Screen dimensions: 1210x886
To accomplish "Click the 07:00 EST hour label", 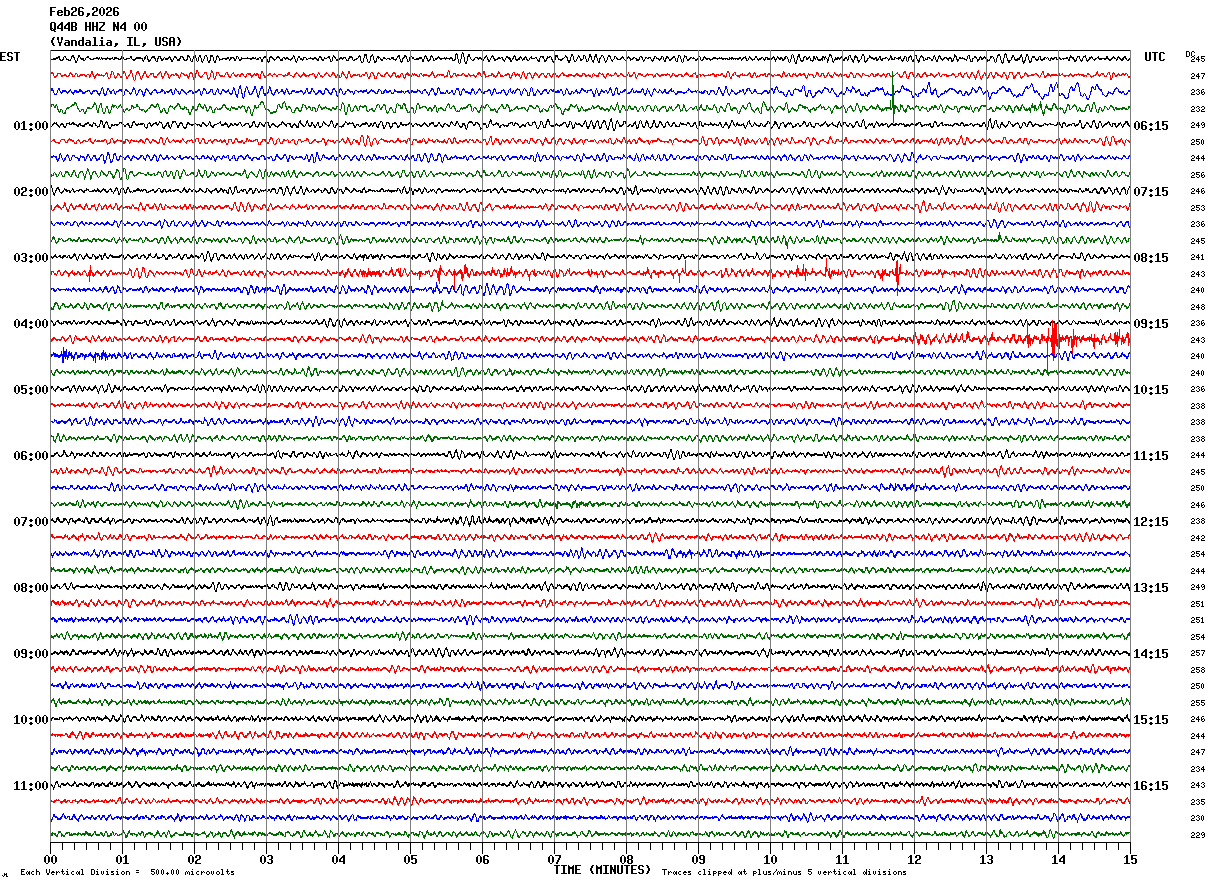I will (x=31, y=522).
